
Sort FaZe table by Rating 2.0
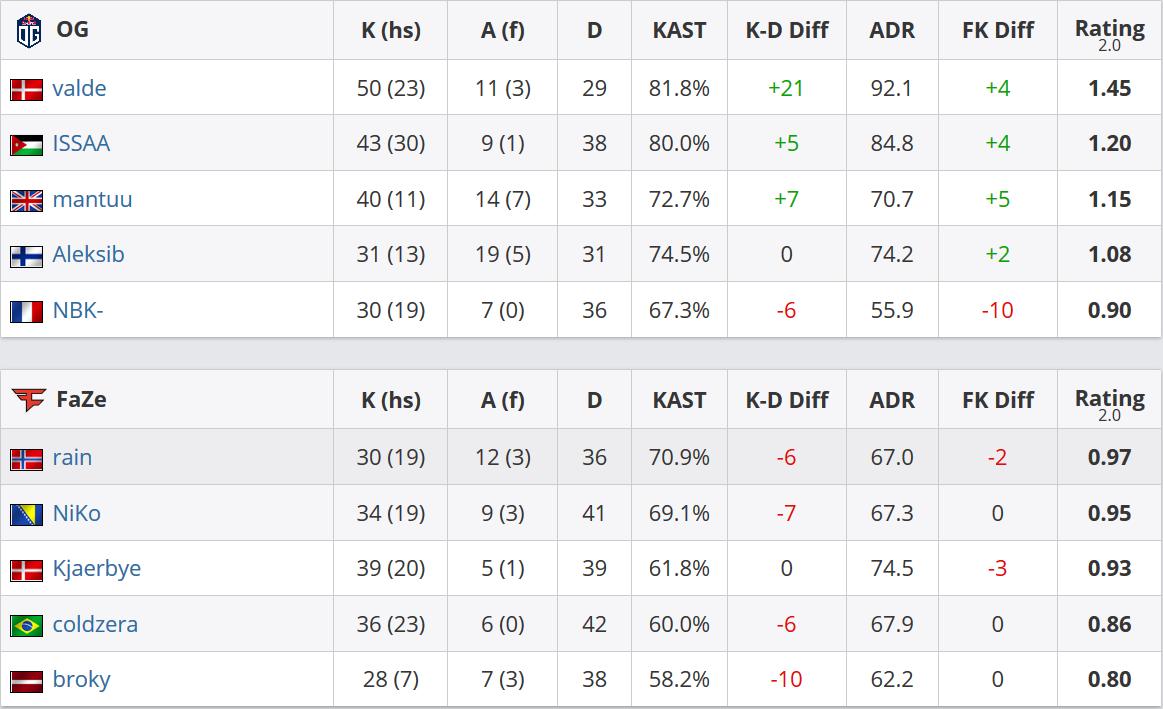[1109, 401]
